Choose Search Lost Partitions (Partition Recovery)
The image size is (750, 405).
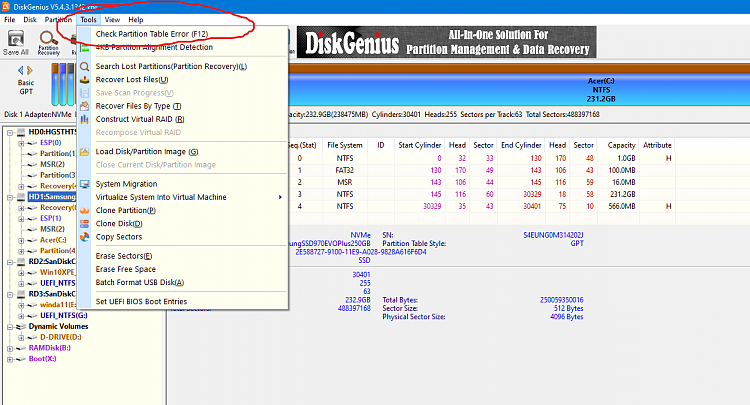click(x=171, y=66)
